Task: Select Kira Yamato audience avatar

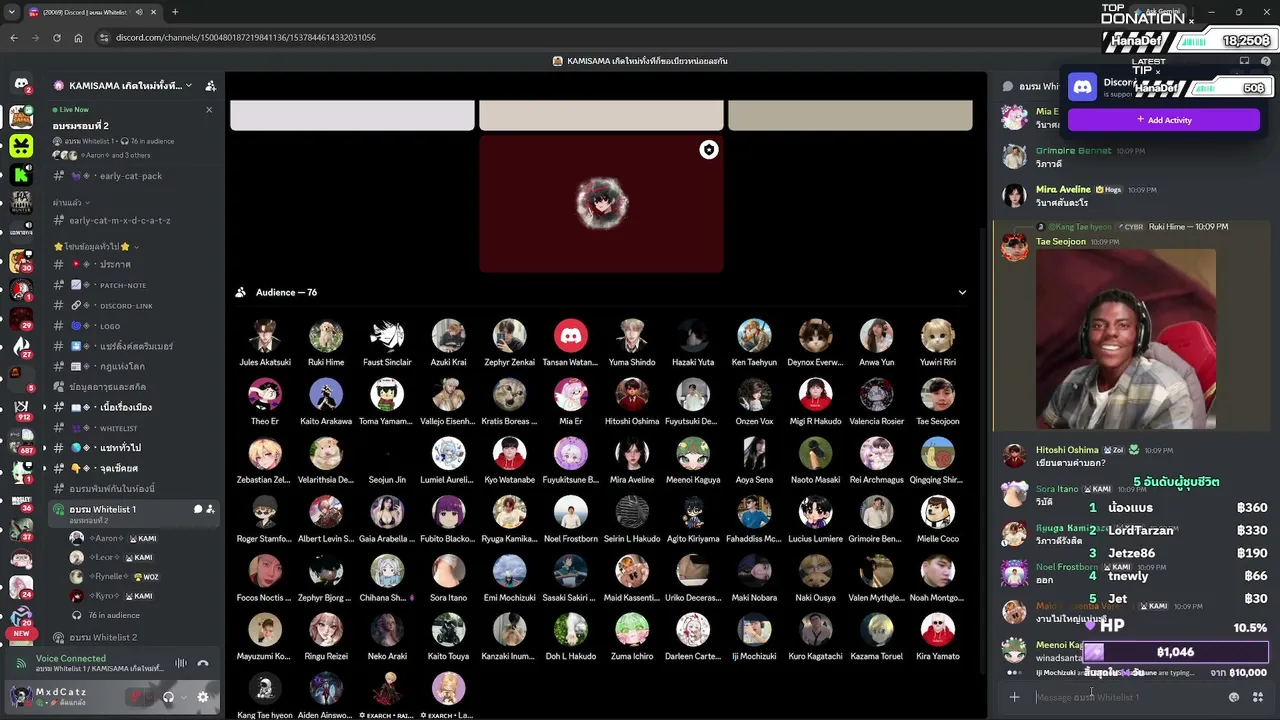Action: pyautogui.click(x=938, y=630)
